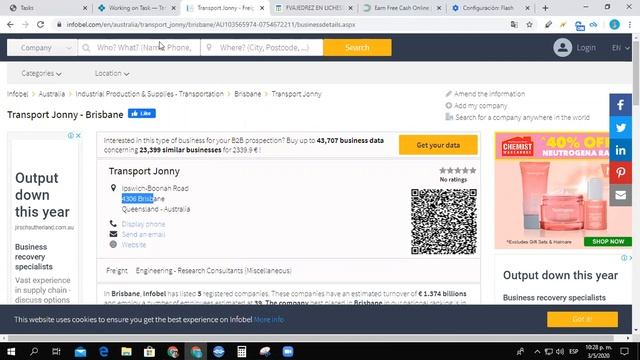The width and height of the screenshot is (640, 360).
Task: Open the company Website link
Action: click(133, 245)
